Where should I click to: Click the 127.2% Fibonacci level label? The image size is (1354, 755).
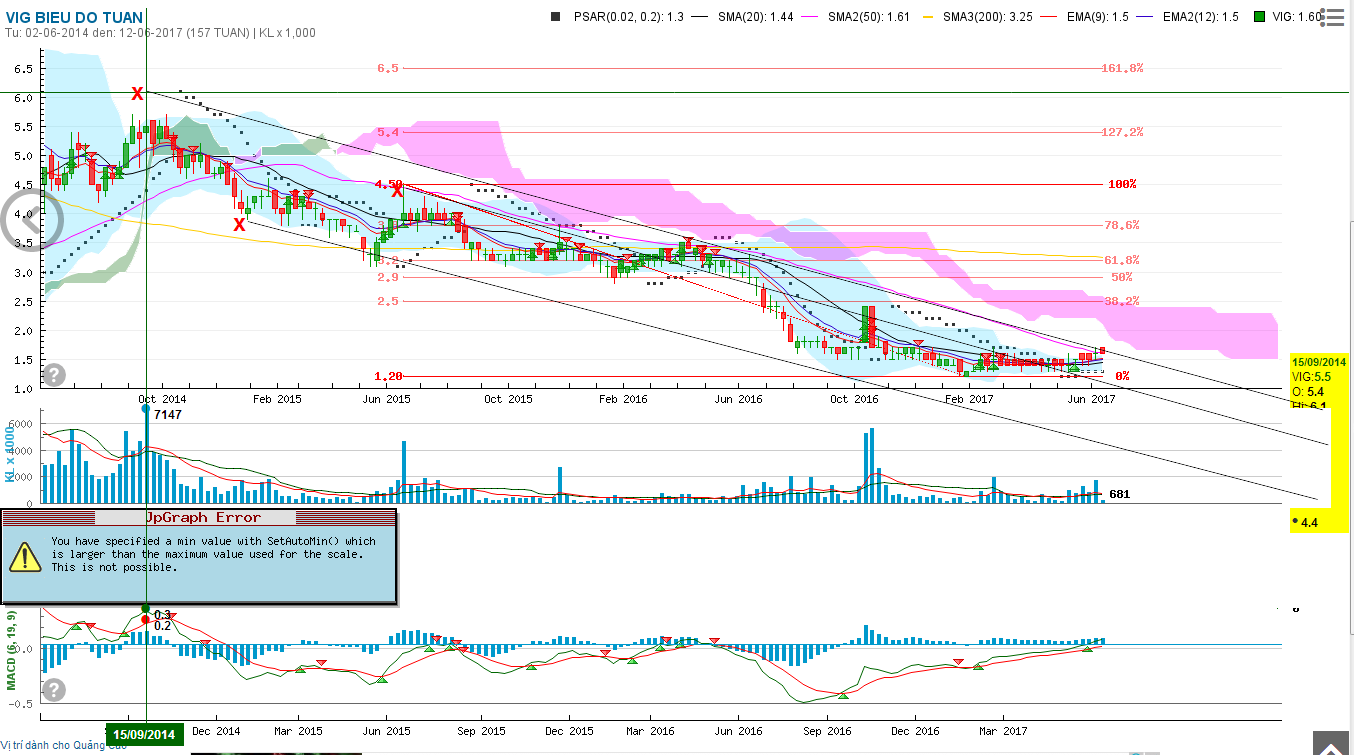(1122, 132)
